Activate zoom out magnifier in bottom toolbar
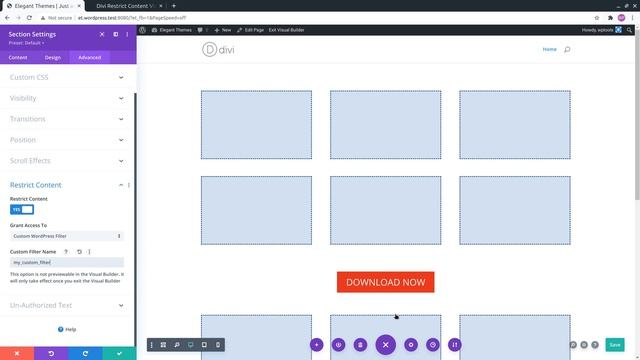 [177, 345]
